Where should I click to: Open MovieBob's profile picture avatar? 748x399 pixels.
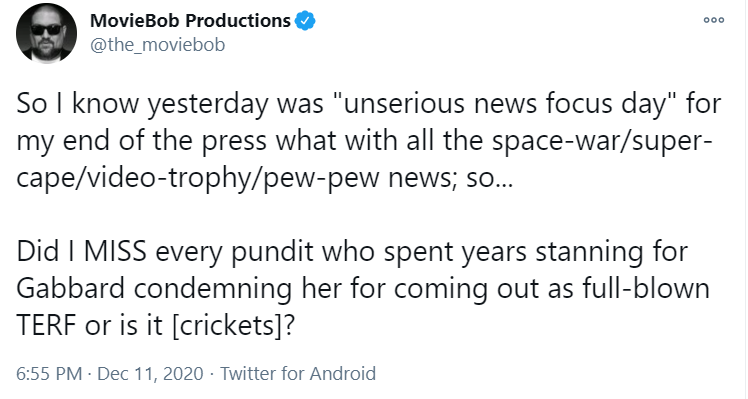(46, 33)
